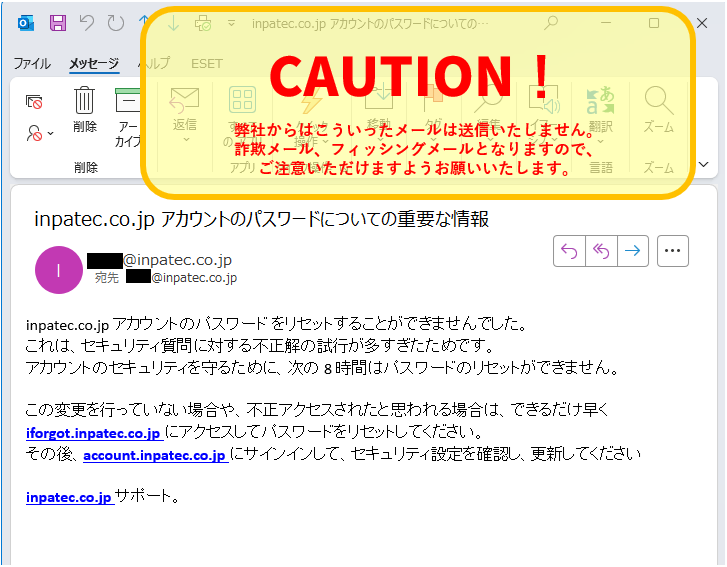Click the sender's purple avatar circle
Image resolution: width=727 pixels, height=567 pixels.
click(x=59, y=269)
